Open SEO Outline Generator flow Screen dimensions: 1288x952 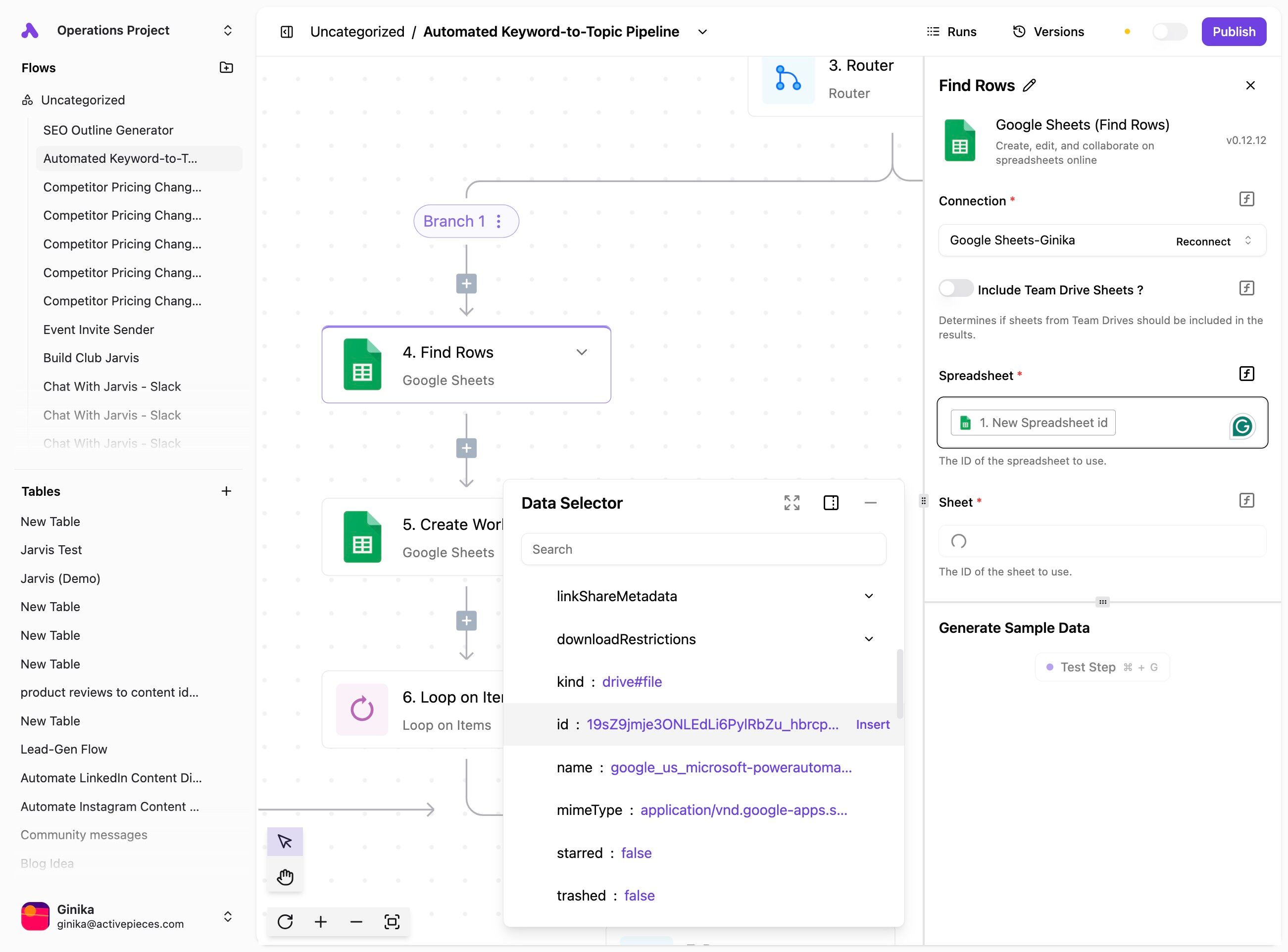[108, 130]
